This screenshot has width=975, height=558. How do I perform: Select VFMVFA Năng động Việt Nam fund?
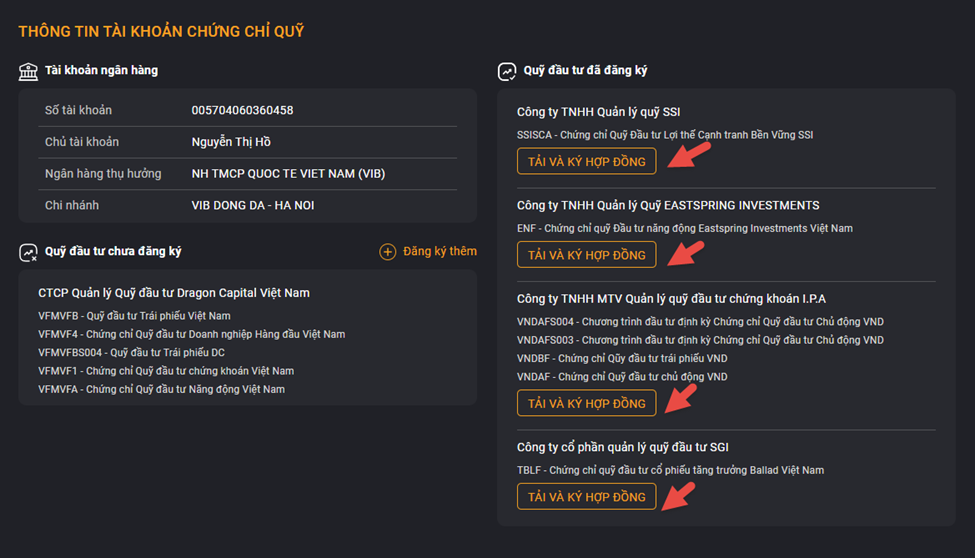click(162, 389)
